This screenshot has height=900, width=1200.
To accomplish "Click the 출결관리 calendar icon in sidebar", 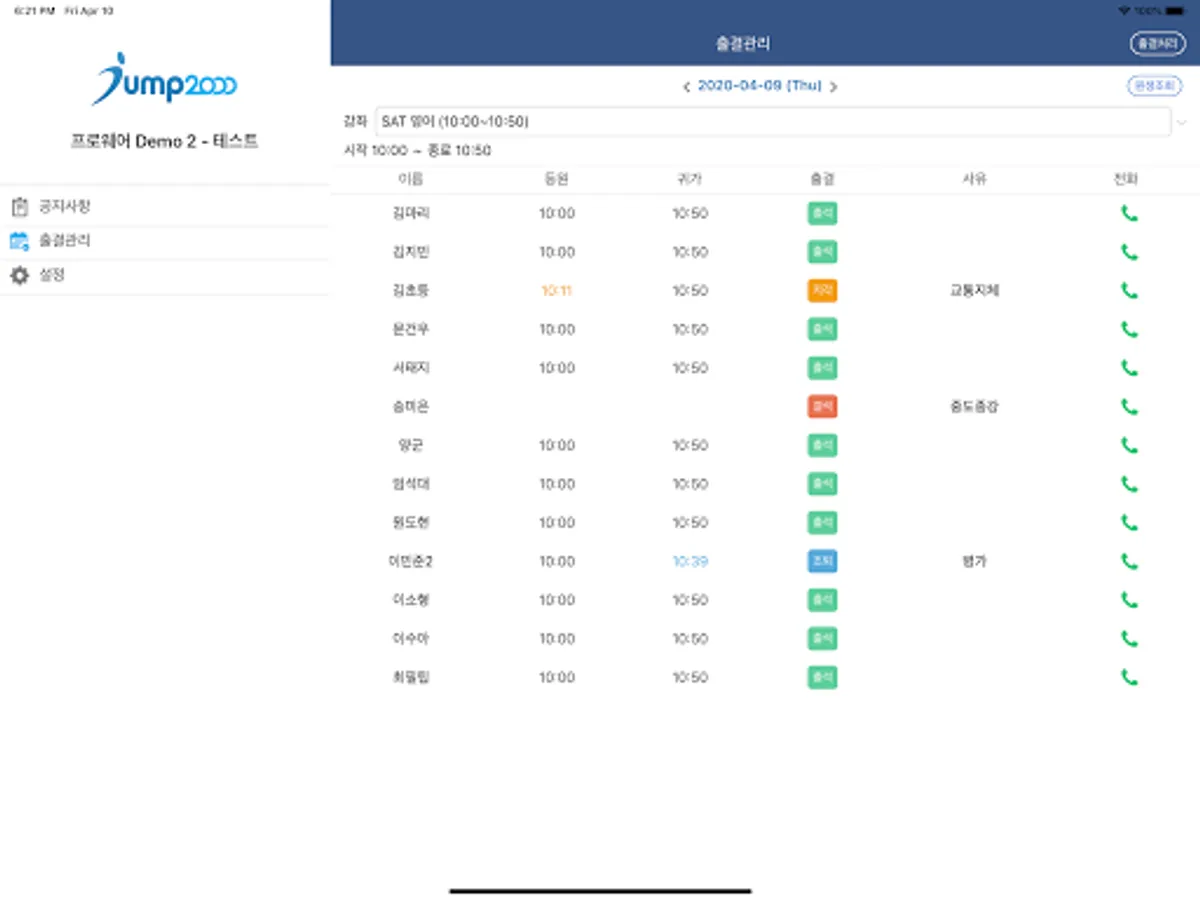I will [x=19, y=241].
